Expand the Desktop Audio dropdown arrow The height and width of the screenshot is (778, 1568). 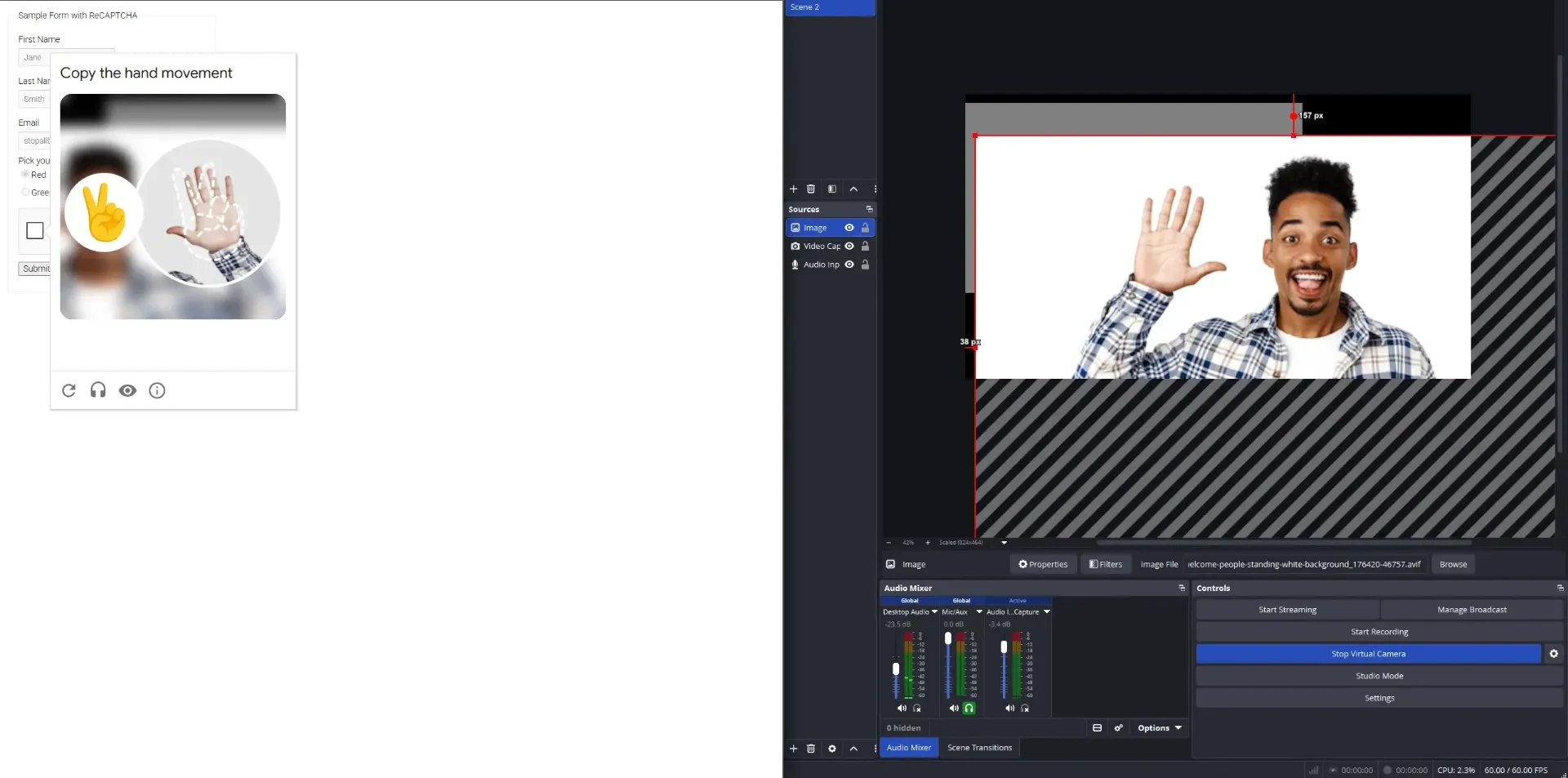pos(935,611)
